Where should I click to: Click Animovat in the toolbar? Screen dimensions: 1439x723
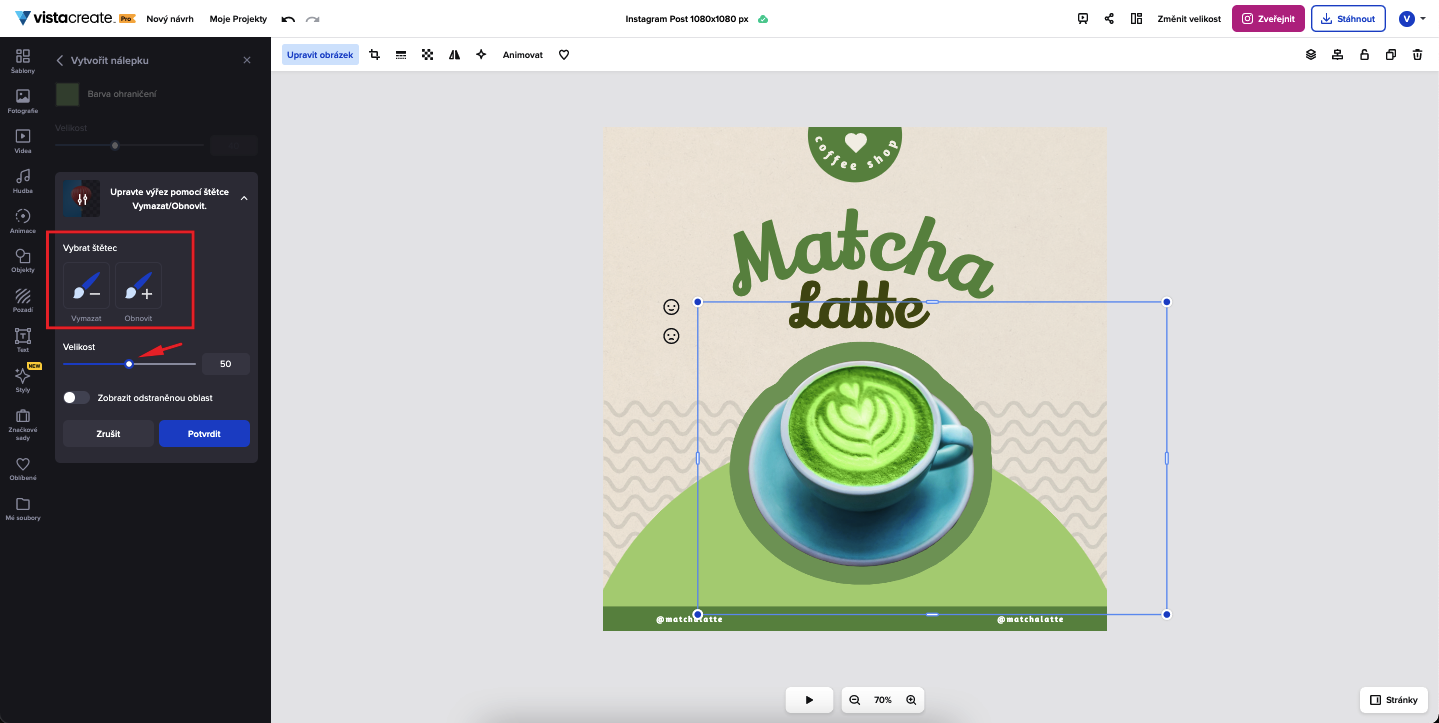pos(523,55)
